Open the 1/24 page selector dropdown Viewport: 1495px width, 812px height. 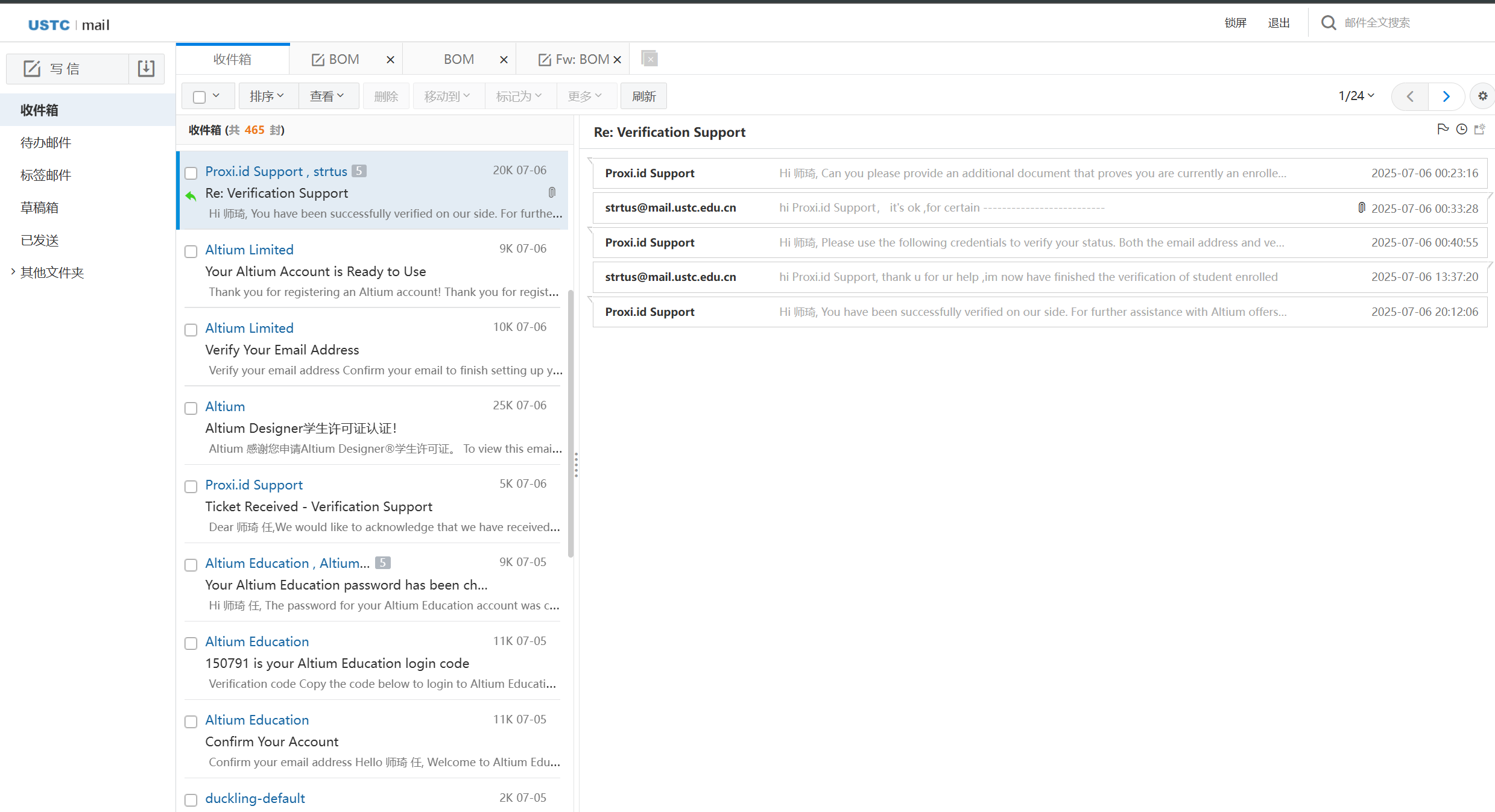1356,96
